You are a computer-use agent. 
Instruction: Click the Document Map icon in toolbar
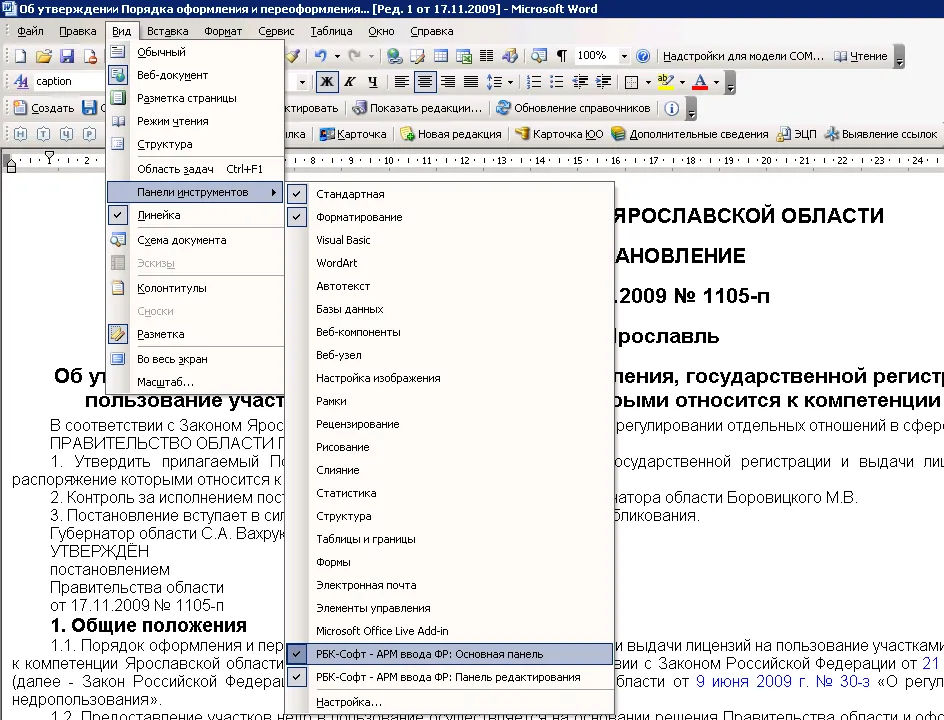point(539,56)
